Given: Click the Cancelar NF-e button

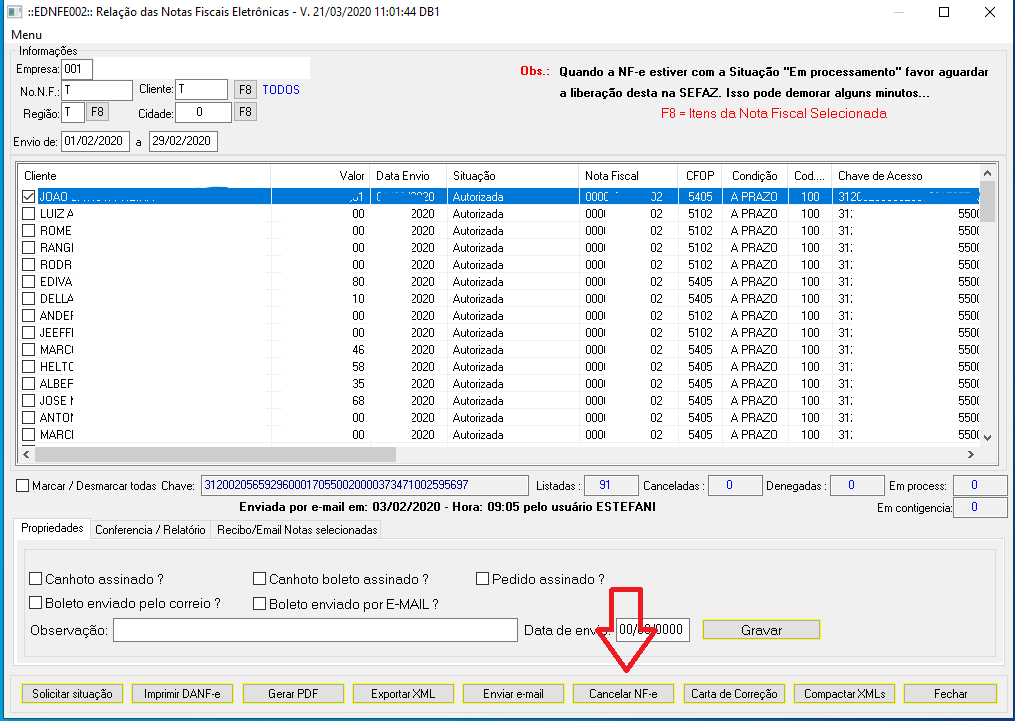Looking at the screenshot, I should tap(623, 693).
